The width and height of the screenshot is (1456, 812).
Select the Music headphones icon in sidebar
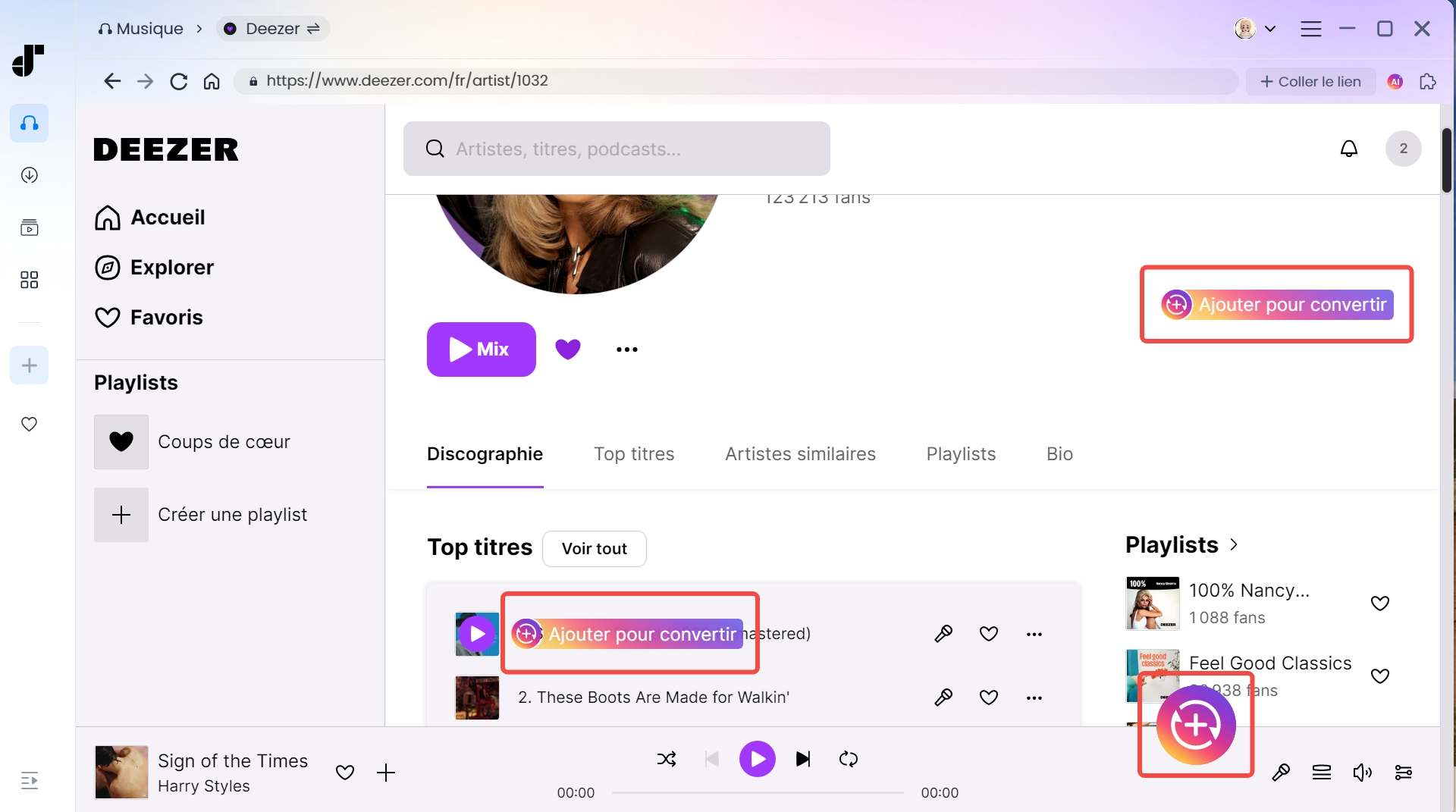29,123
